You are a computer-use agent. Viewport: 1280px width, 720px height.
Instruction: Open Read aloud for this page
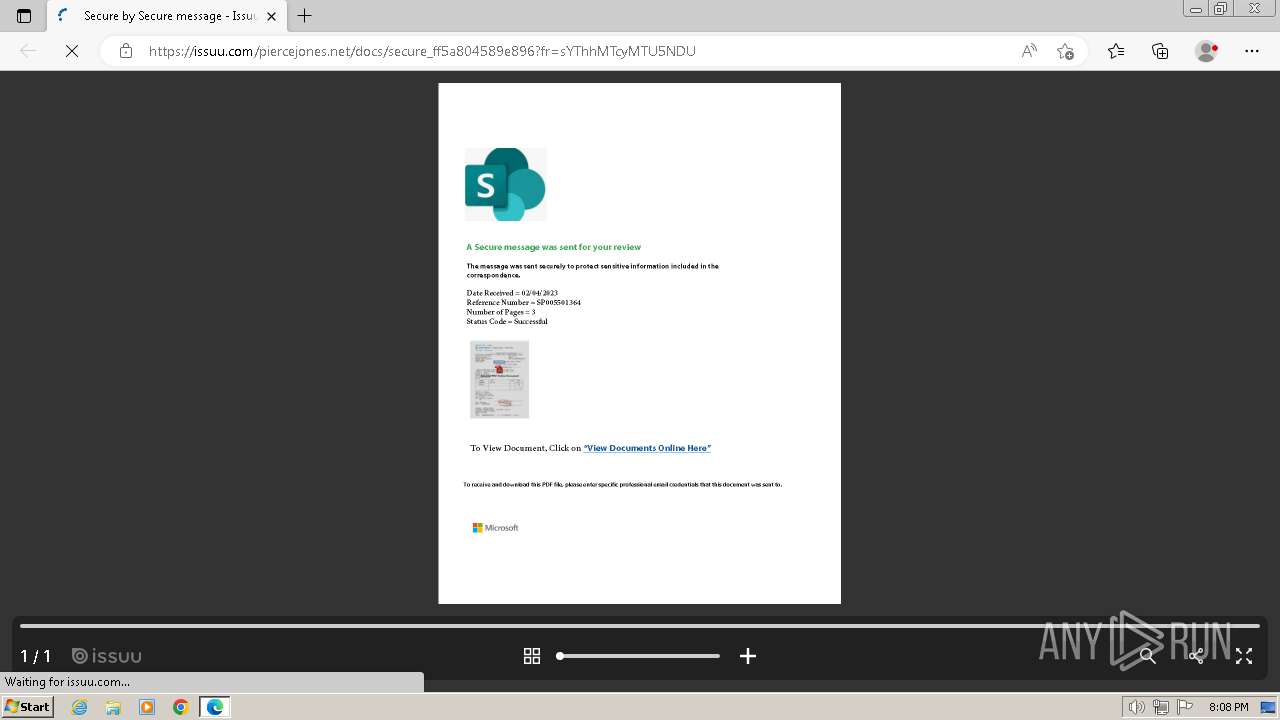point(1029,51)
